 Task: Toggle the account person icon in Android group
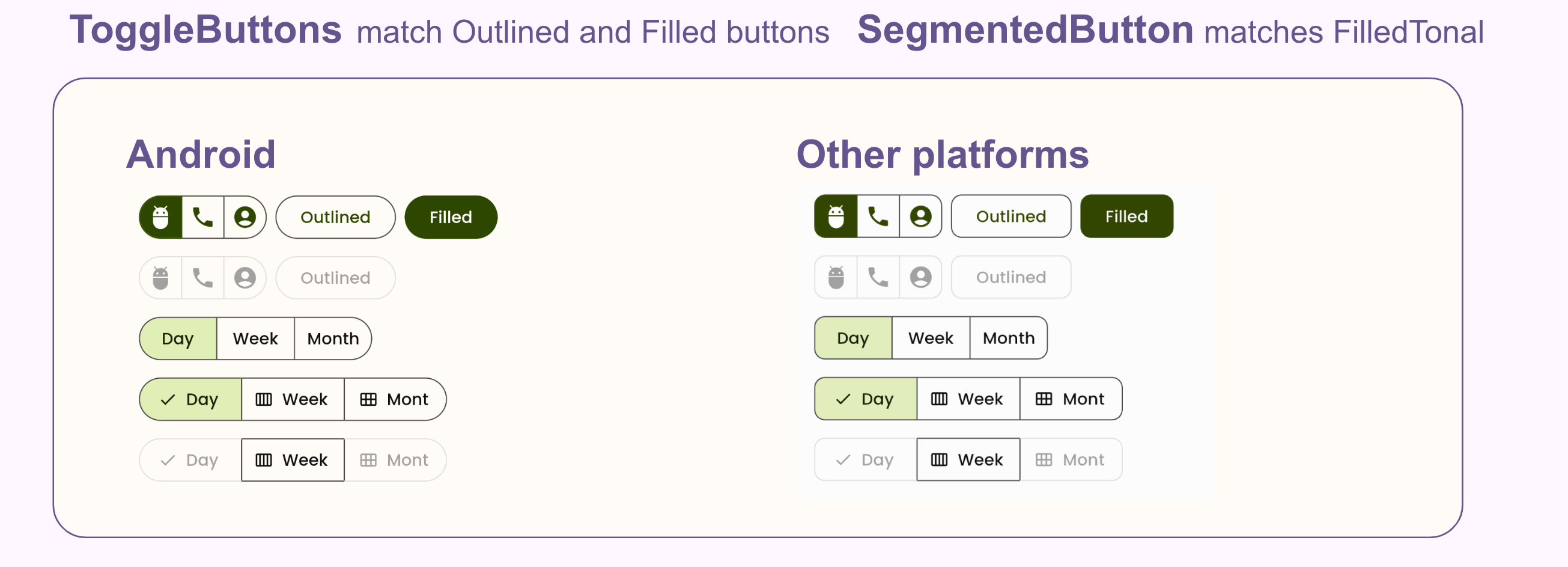coord(245,217)
